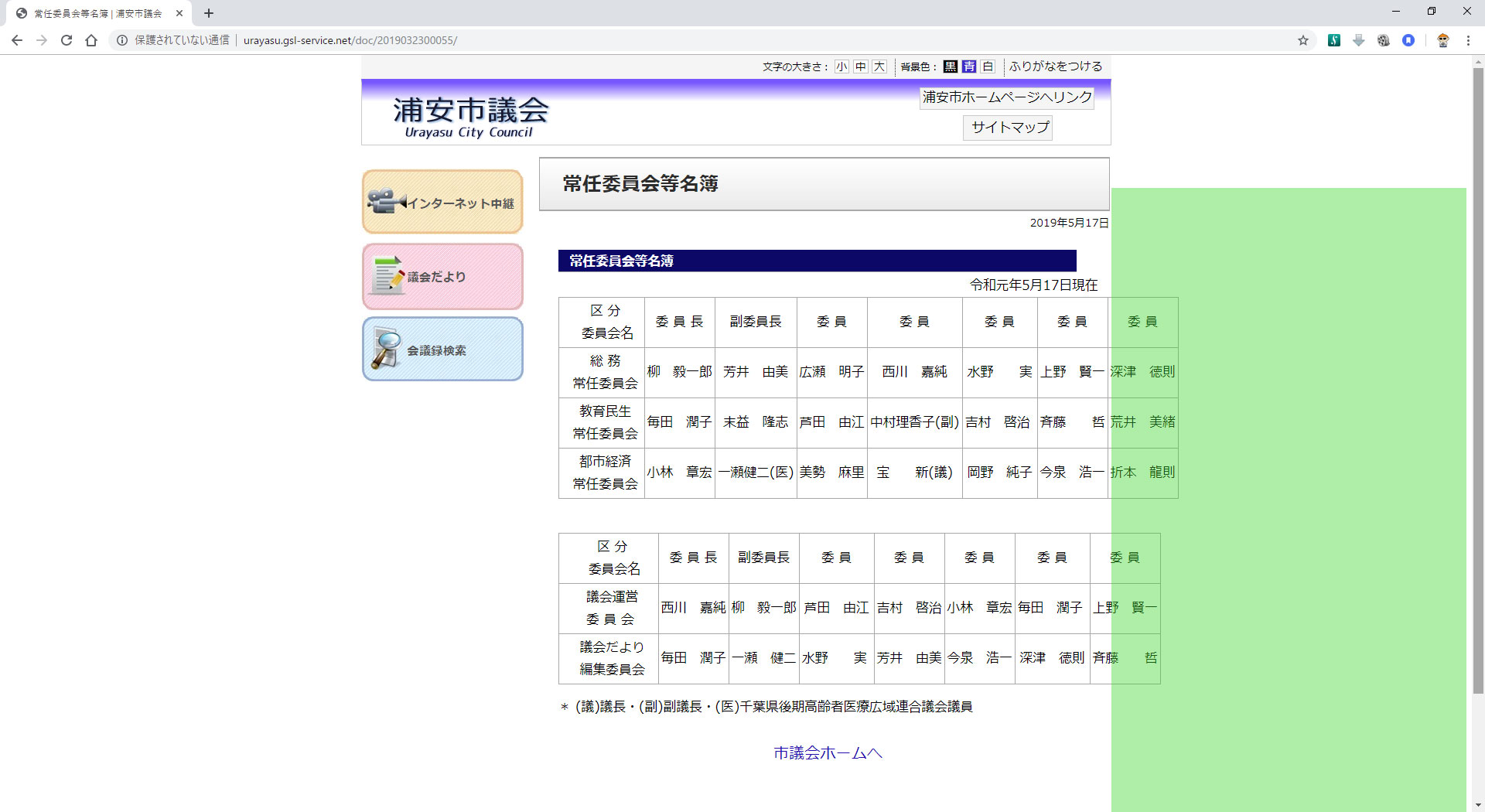Click cell 一瀬健二(医)
The height and width of the screenshot is (812, 1485).
click(x=756, y=473)
